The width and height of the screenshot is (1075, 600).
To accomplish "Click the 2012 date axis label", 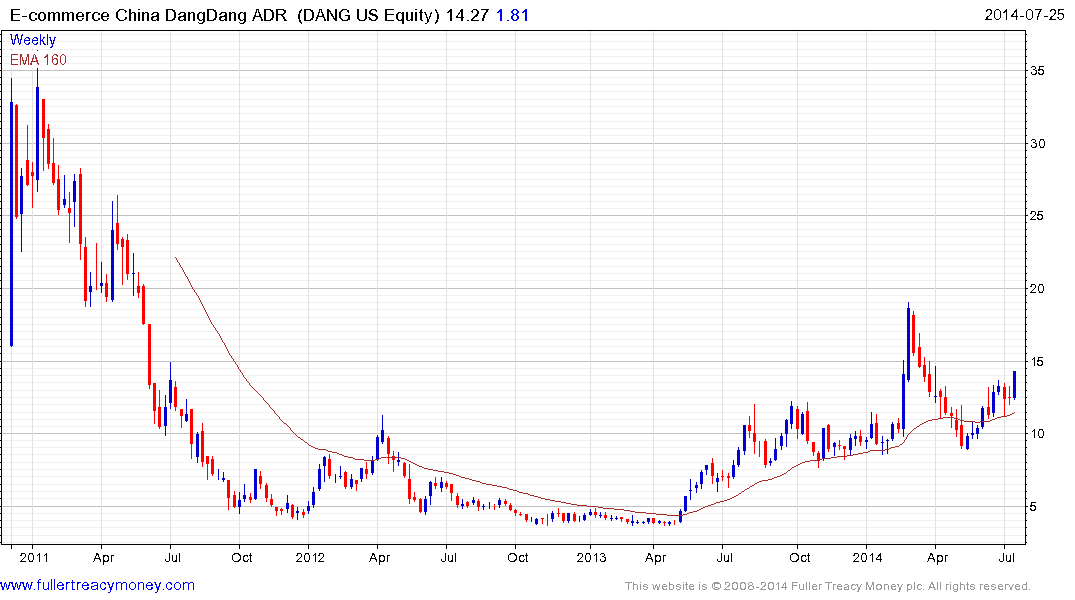I will pyautogui.click(x=310, y=557).
